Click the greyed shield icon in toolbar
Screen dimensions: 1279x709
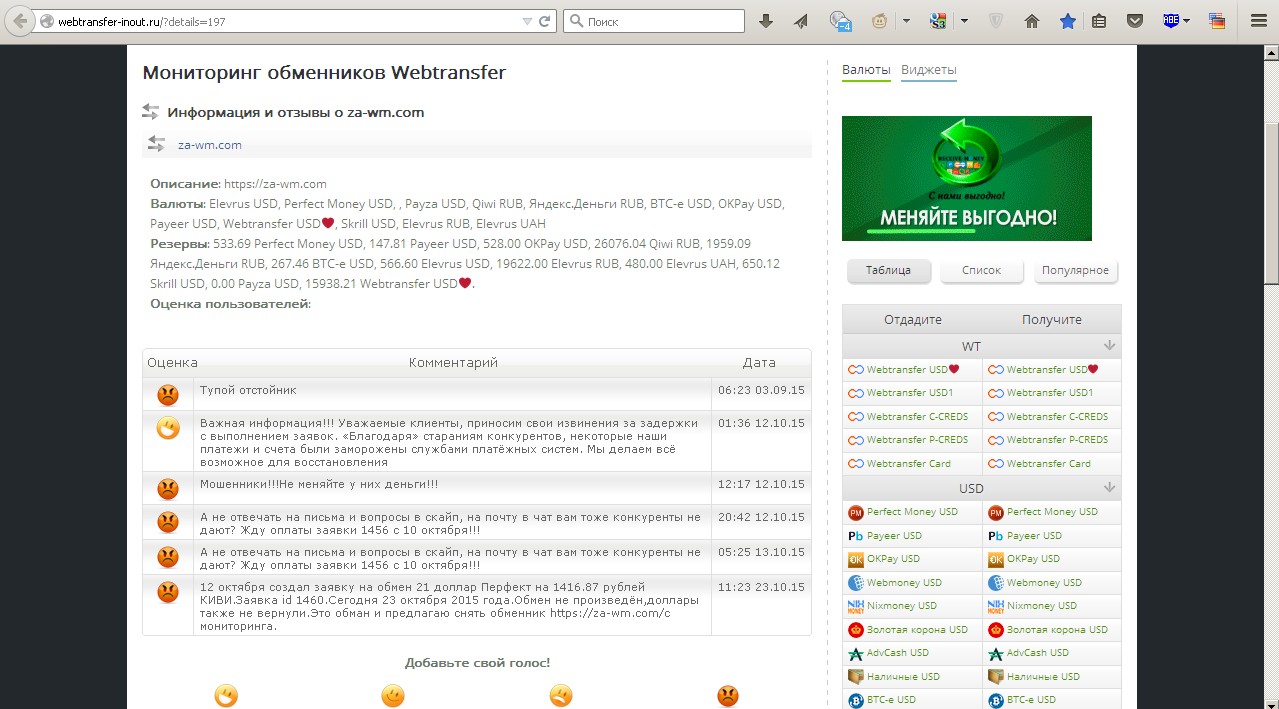996,21
